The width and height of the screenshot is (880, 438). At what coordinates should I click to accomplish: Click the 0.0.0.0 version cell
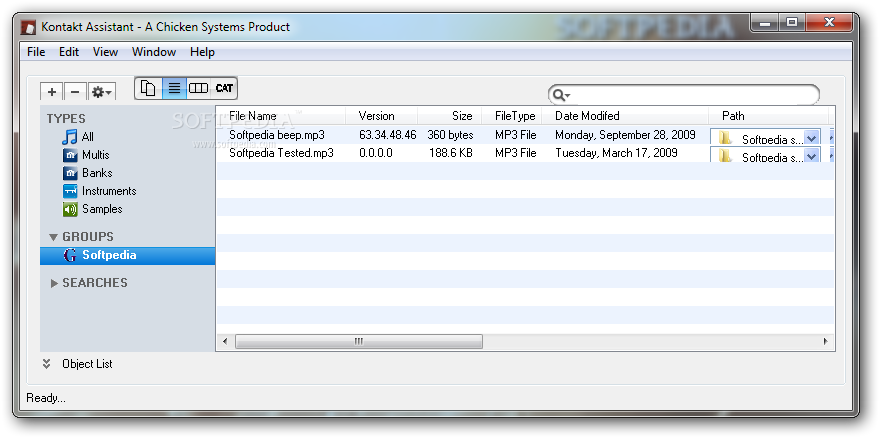[376, 153]
